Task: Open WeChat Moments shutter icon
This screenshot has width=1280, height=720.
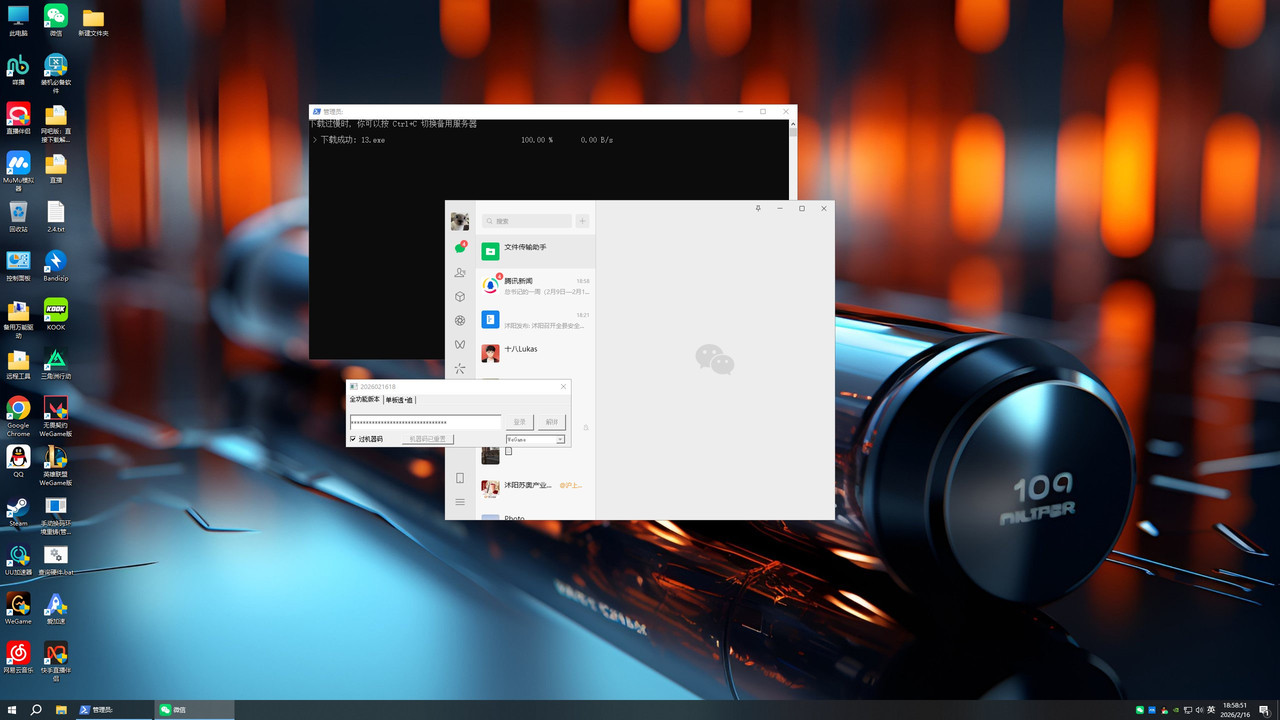Action: [460, 321]
